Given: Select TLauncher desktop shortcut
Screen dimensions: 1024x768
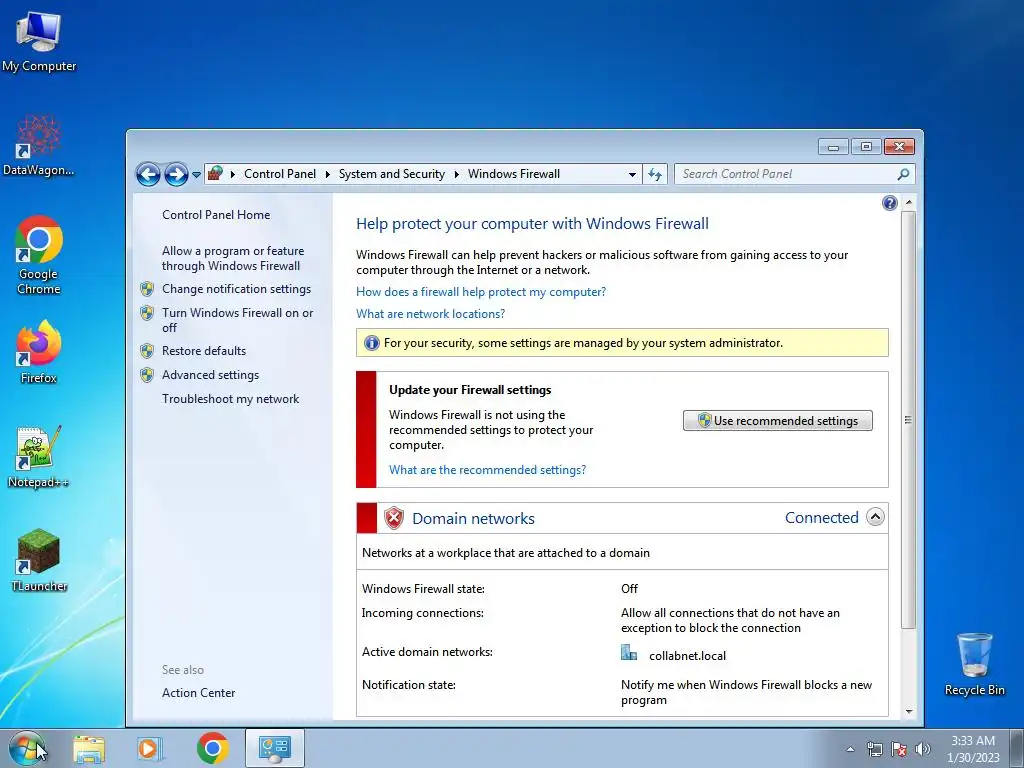Looking at the screenshot, I should pos(39,560).
